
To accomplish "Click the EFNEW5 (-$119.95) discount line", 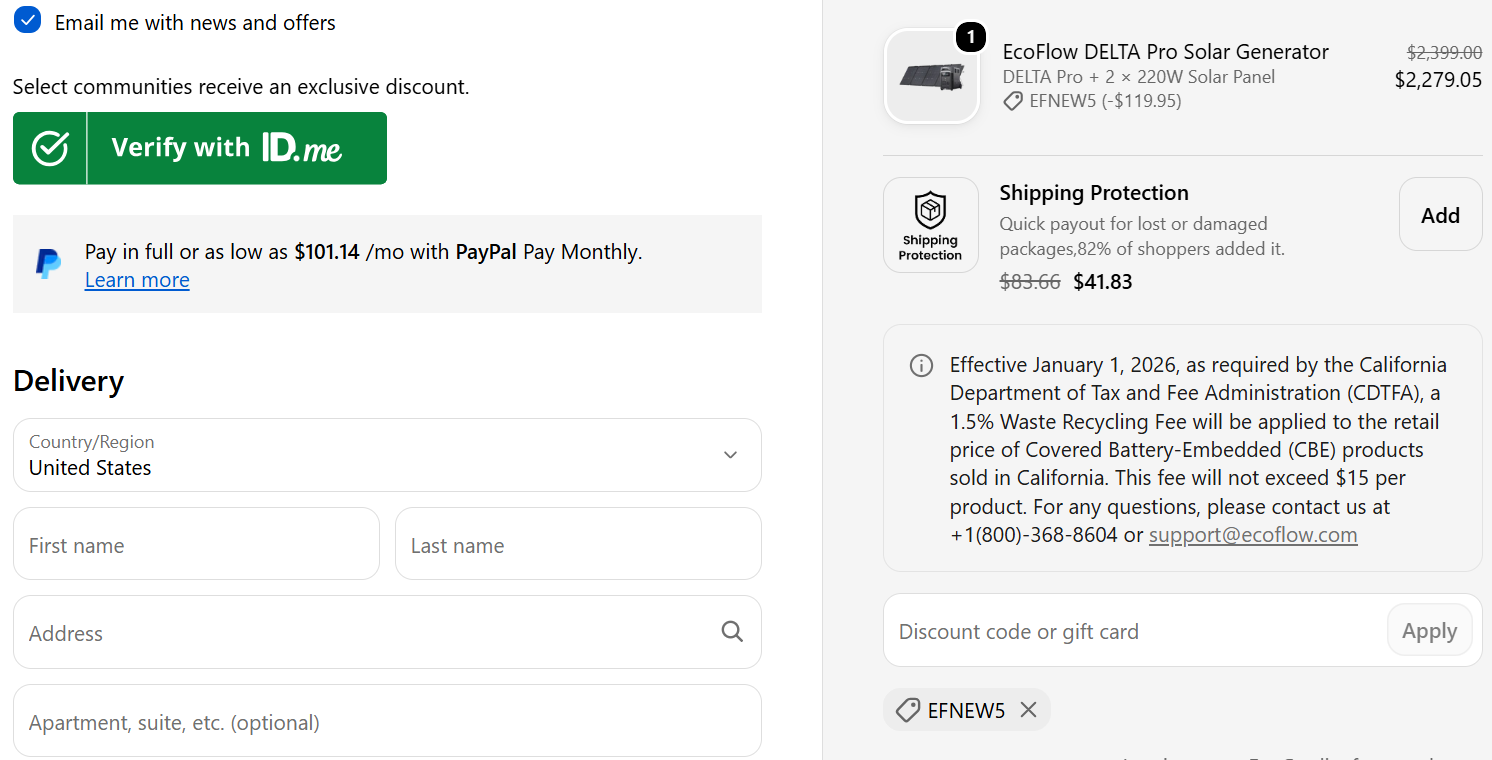I will [1093, 101].
